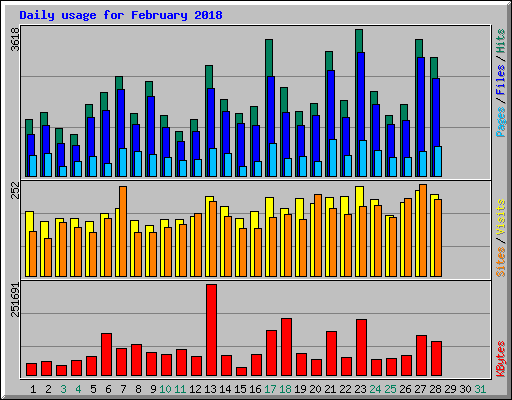Click day 7 on the x-axis
Viewport: 512px width, 400px height.
[x=123, y=389]
